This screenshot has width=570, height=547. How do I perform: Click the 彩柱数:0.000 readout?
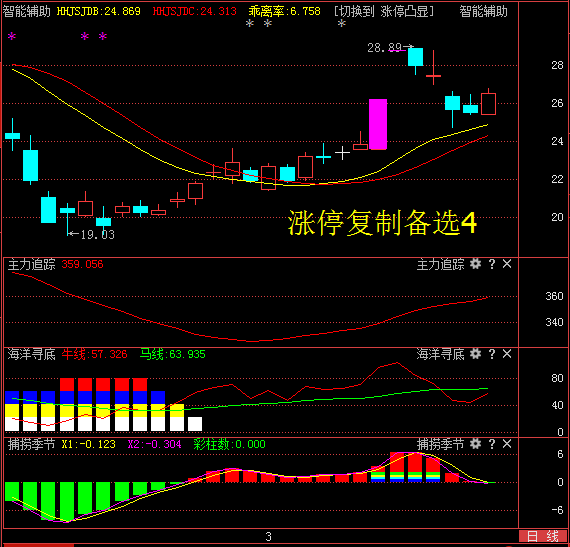click(229, 444)
